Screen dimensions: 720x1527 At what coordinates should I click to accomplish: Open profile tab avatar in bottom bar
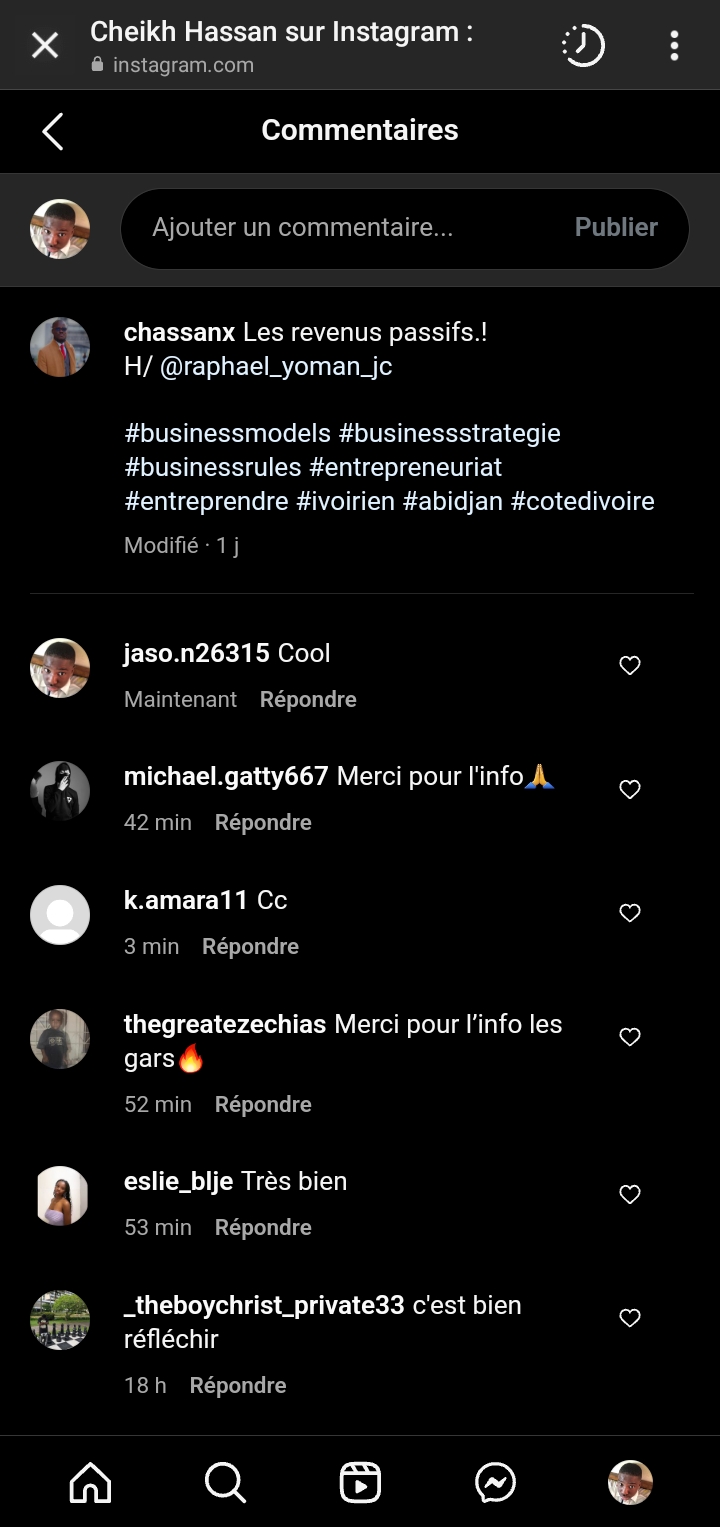click(x=630, y=1482)
